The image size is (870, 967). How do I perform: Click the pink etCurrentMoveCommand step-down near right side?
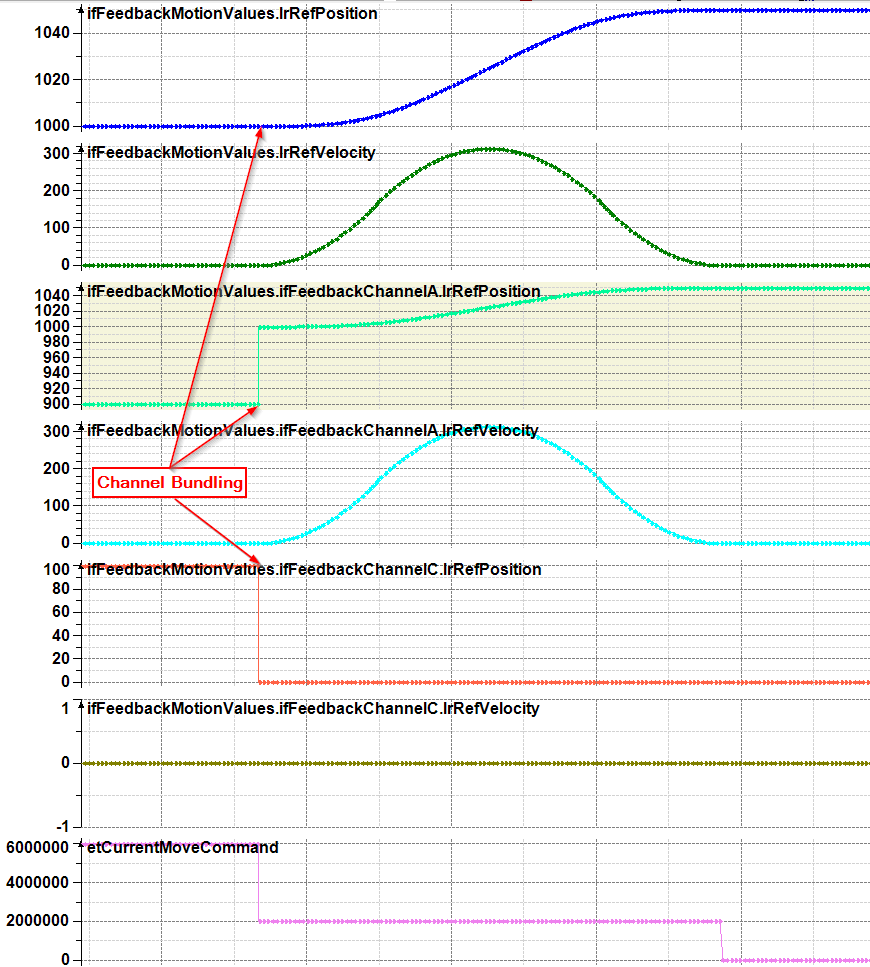tap(721, 940)
